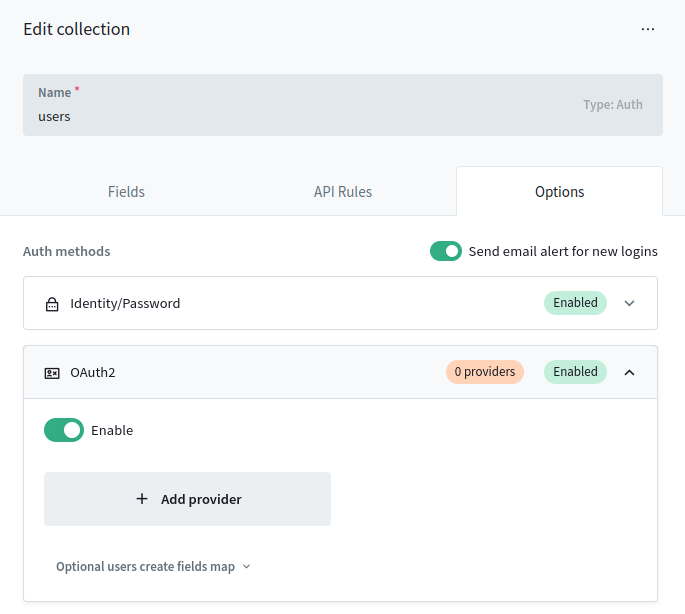Image resolution: width=685 pixels, height=614 pixels.
Task: Click the Enabled badge on OAuth2 row
Action: click(575, 372)
